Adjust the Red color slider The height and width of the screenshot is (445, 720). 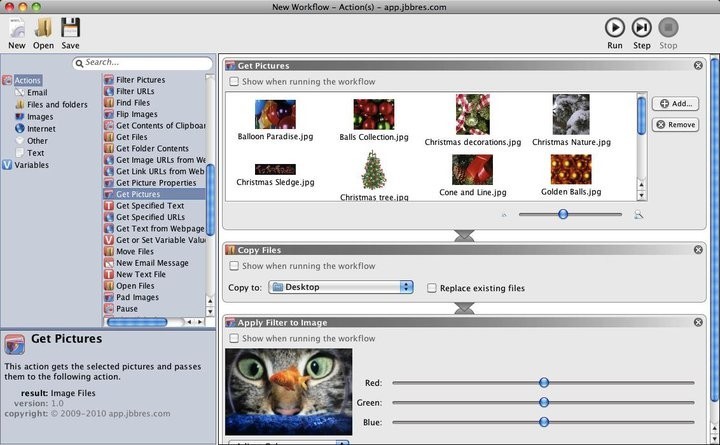coord(544,382)
